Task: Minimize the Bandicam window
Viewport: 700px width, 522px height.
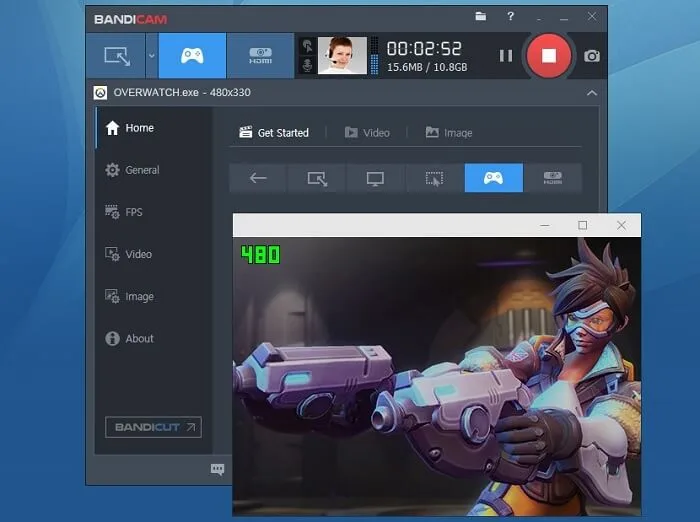Action: (x=564, y=18)
